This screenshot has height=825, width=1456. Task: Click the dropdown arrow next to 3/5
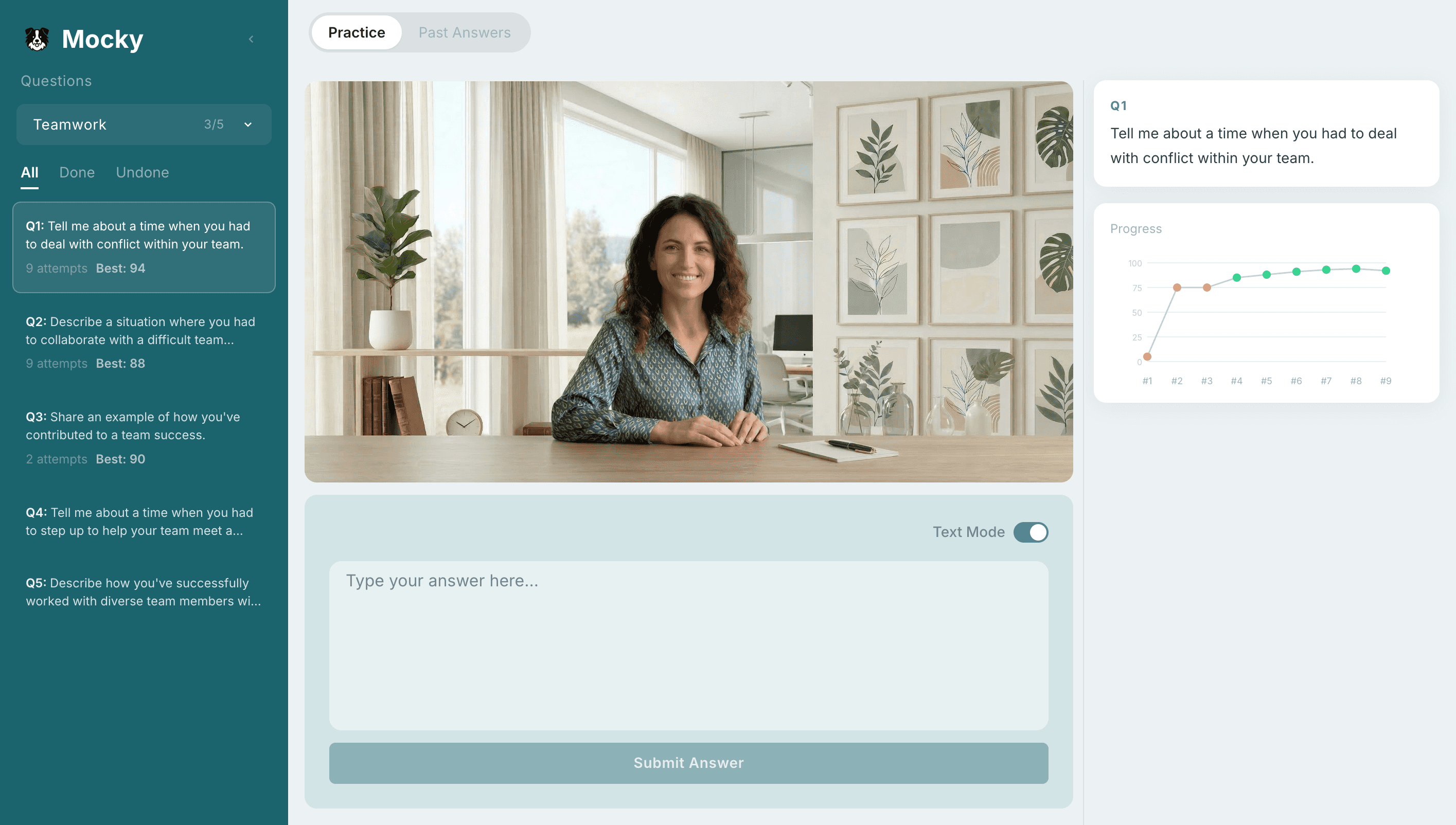click(x=247, y=124)
